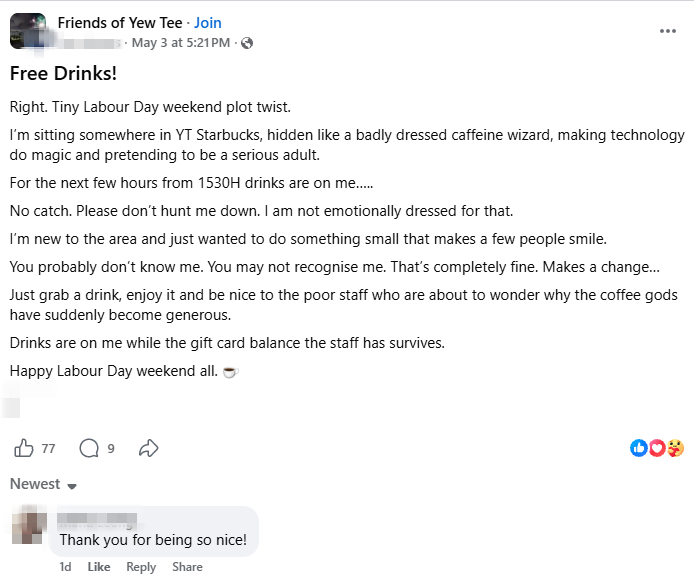Share the 'Thank you' comment

click(187, 567)
